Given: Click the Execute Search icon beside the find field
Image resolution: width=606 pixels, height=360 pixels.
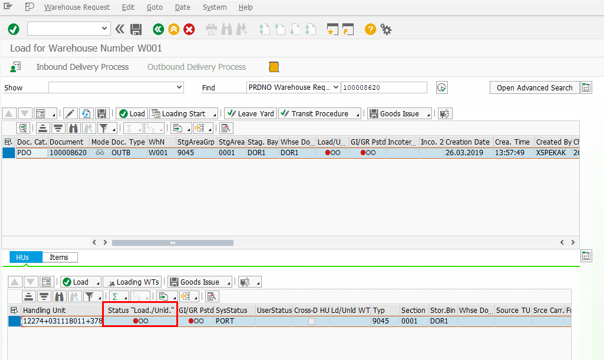Looking at the screenshot, I should (442, 88).
